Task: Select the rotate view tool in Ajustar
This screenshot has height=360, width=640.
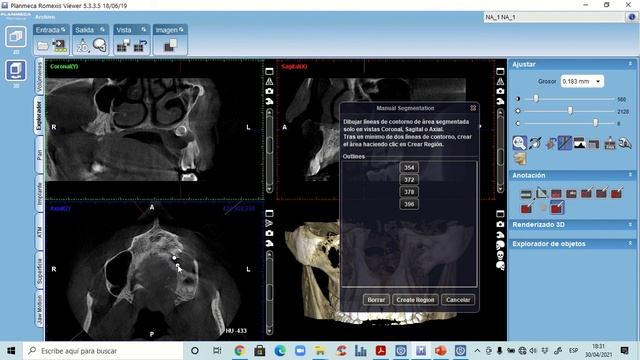Action: [x=535, y=143]
